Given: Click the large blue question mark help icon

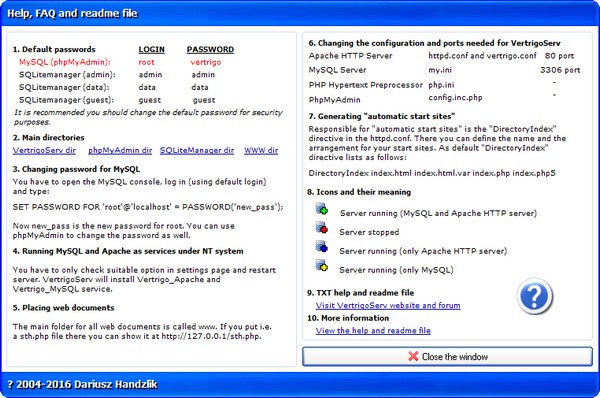Looking at the screenshot, I should click(x=535, y=296).
